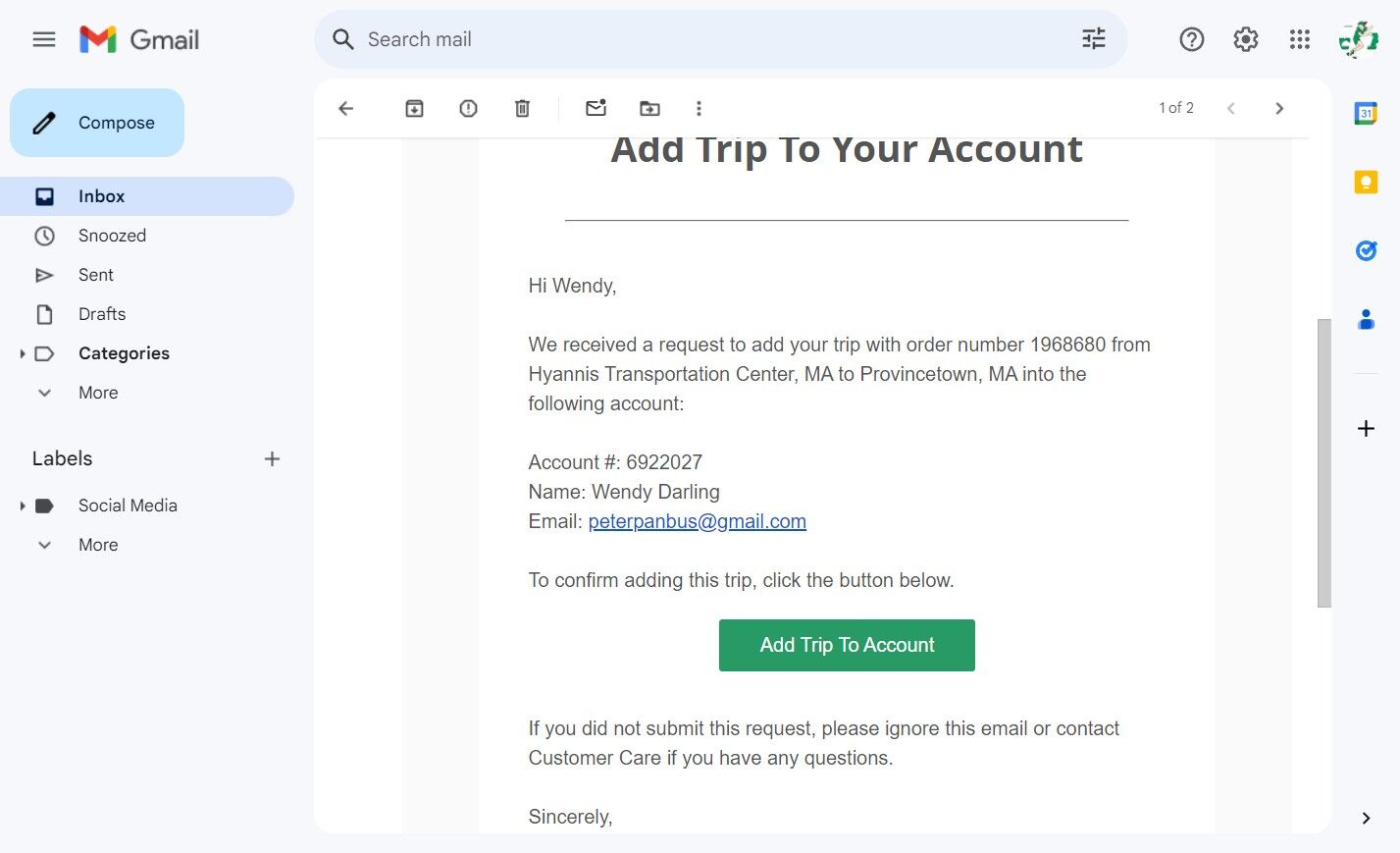Screen dimensions: 1400x853
Task: Expand the Categories folder arrow
Action: point(23,353)
